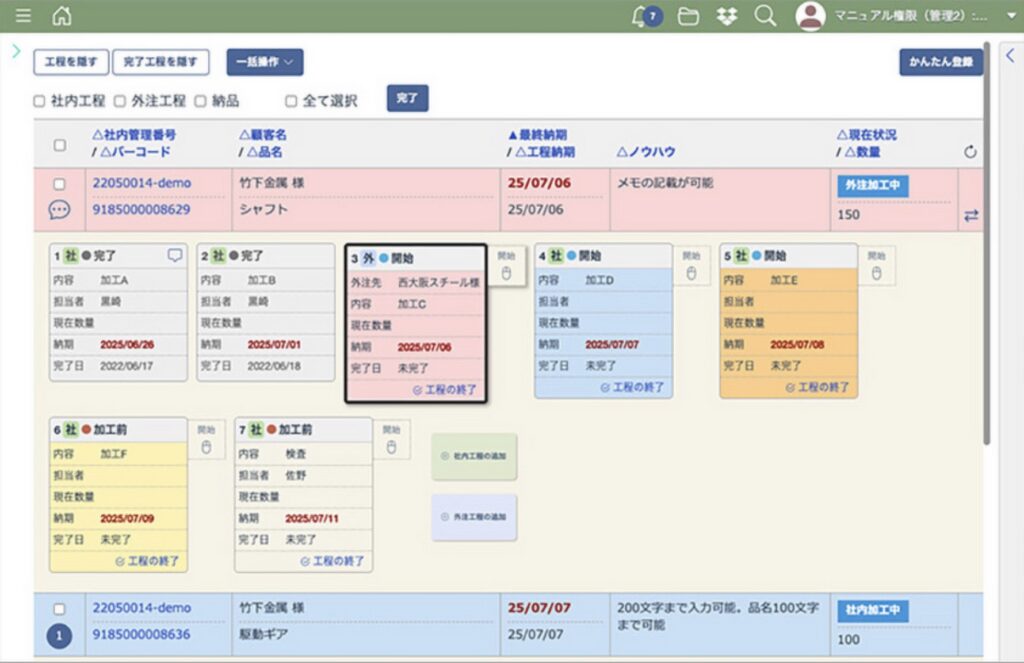Open link 22050014-demo in first row
The height and width of the screenshot is (663, 1024).
[142, 183]
